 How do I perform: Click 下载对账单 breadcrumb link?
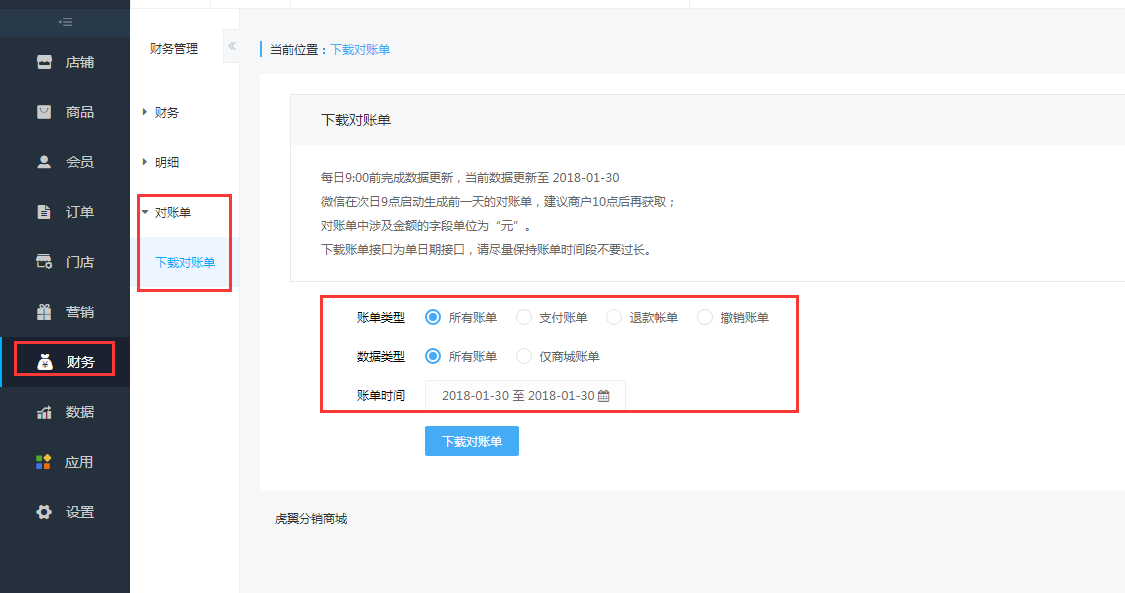pos(360,49)
